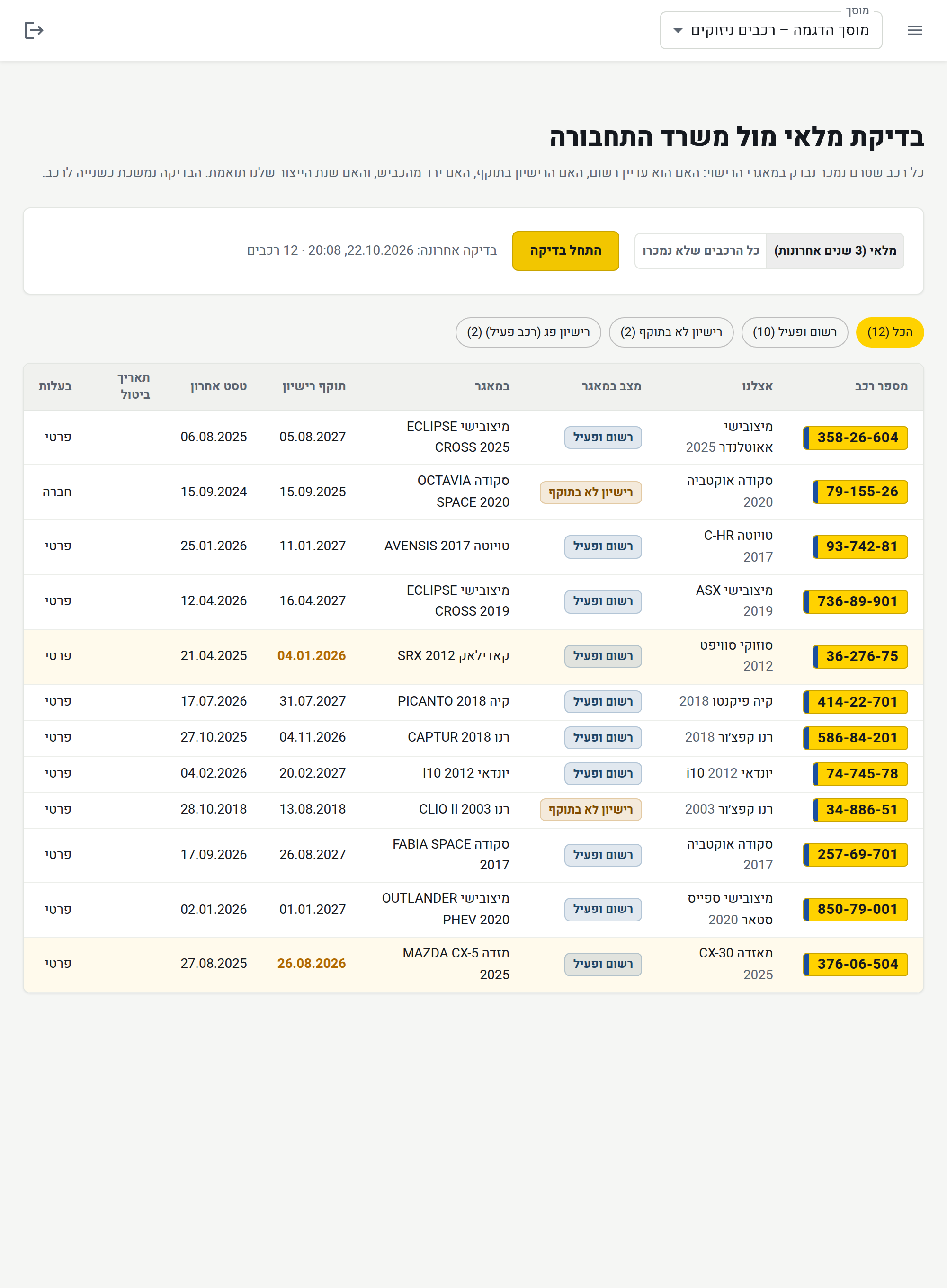
Task: Click license plate 358-26-604
Action: point(855,438)
